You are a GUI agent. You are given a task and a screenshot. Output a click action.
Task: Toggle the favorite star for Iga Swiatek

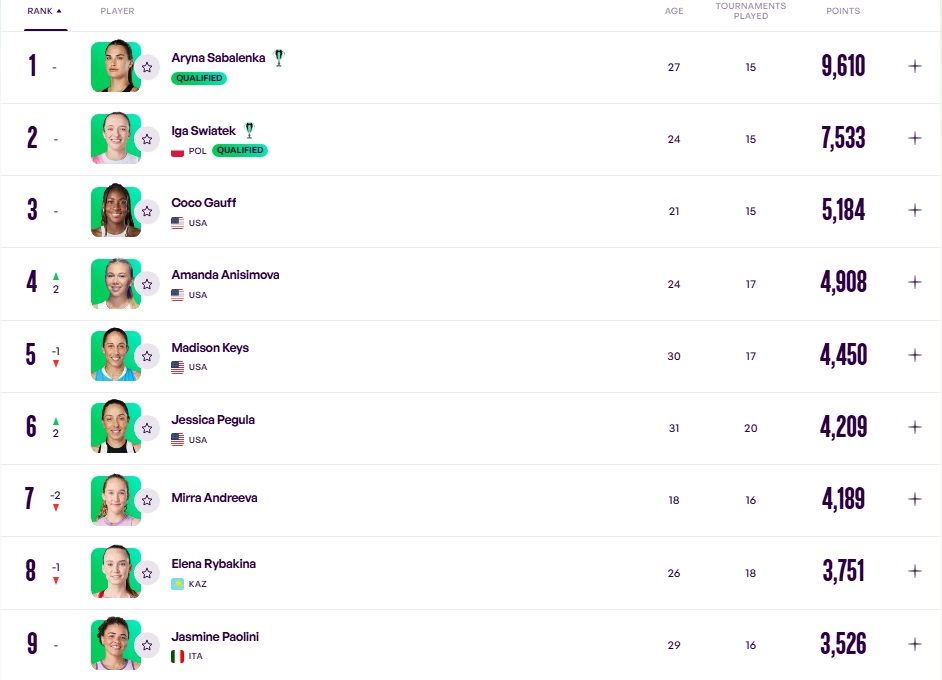click(147, 139)
